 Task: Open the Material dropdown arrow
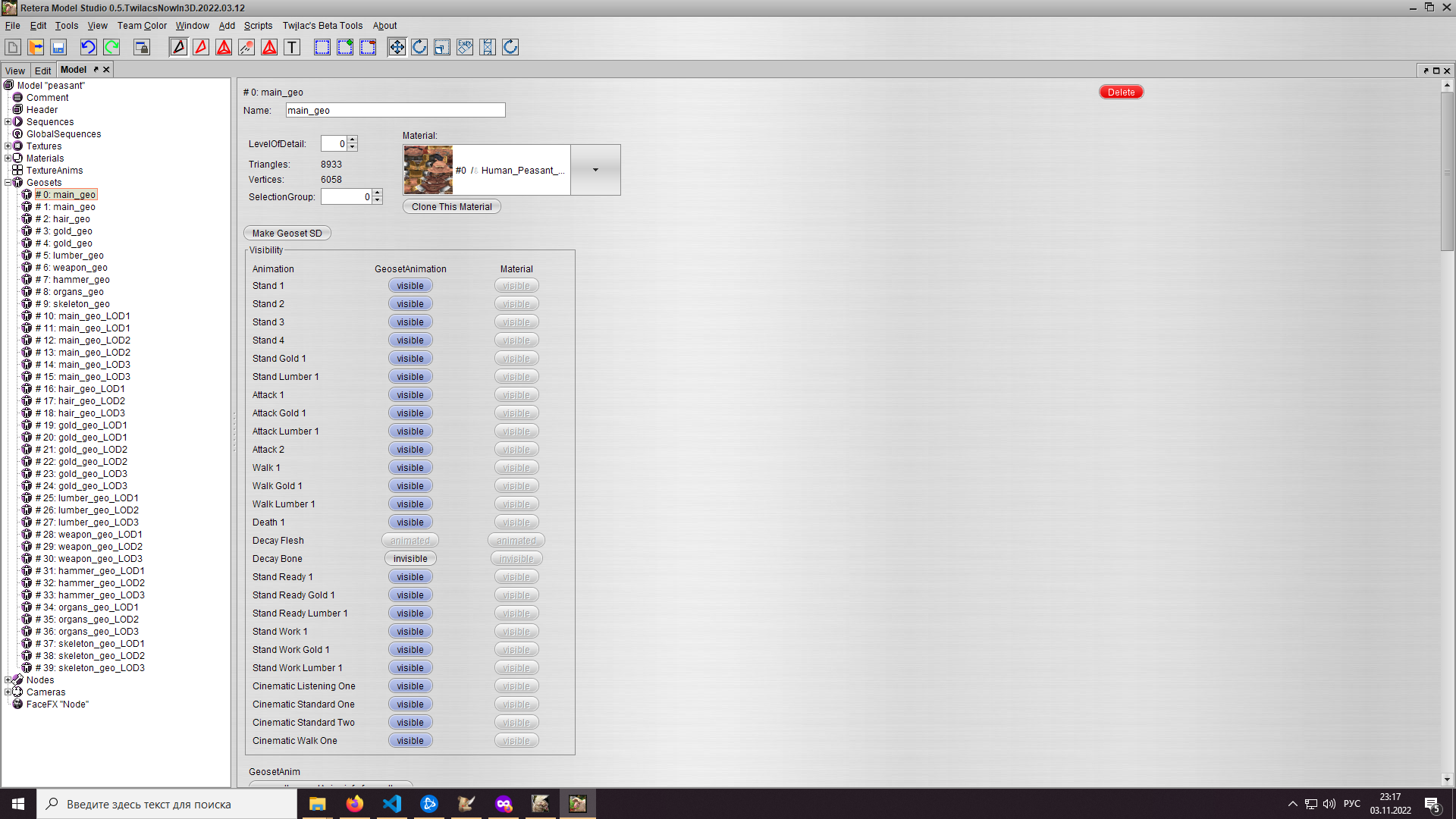[595, 170]
